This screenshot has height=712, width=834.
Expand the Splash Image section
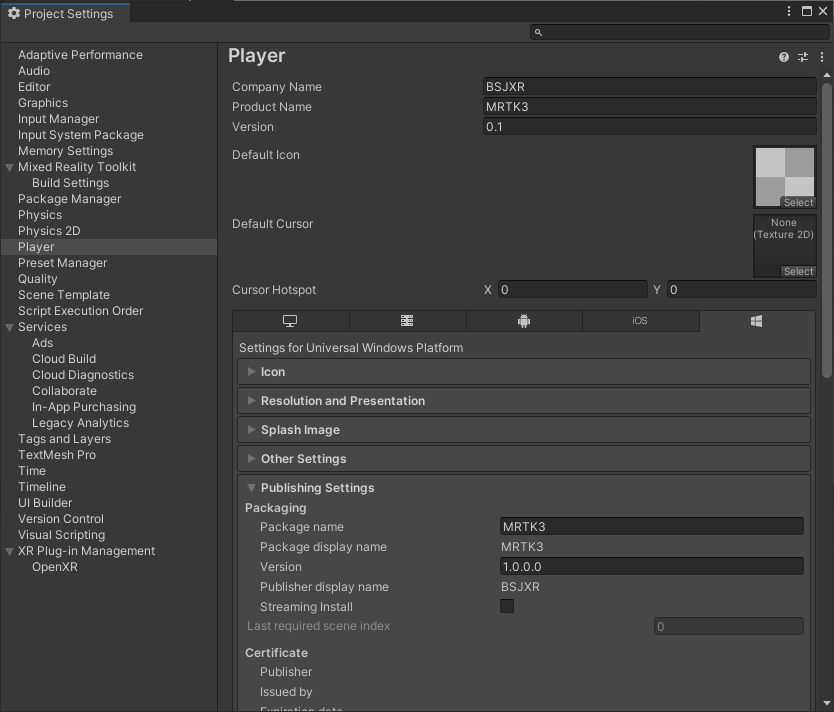[x=300, y=430]
